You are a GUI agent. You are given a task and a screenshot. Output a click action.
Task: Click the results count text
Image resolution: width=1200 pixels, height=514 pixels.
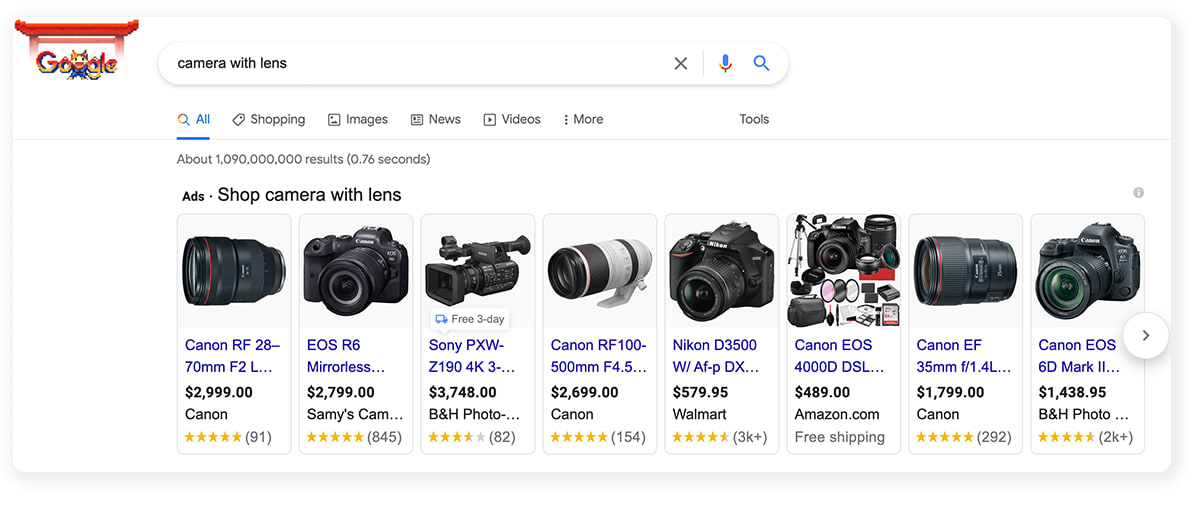(x=303, y=159)
